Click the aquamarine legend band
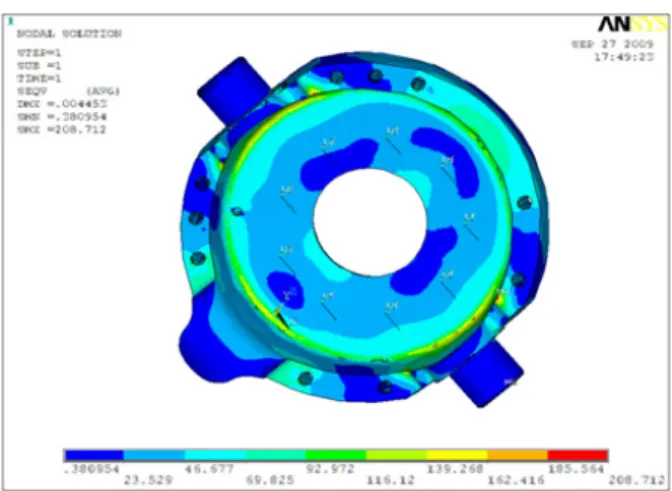This screenshot has width=672, height=491. pyautogui.click(x=275, y=455)
